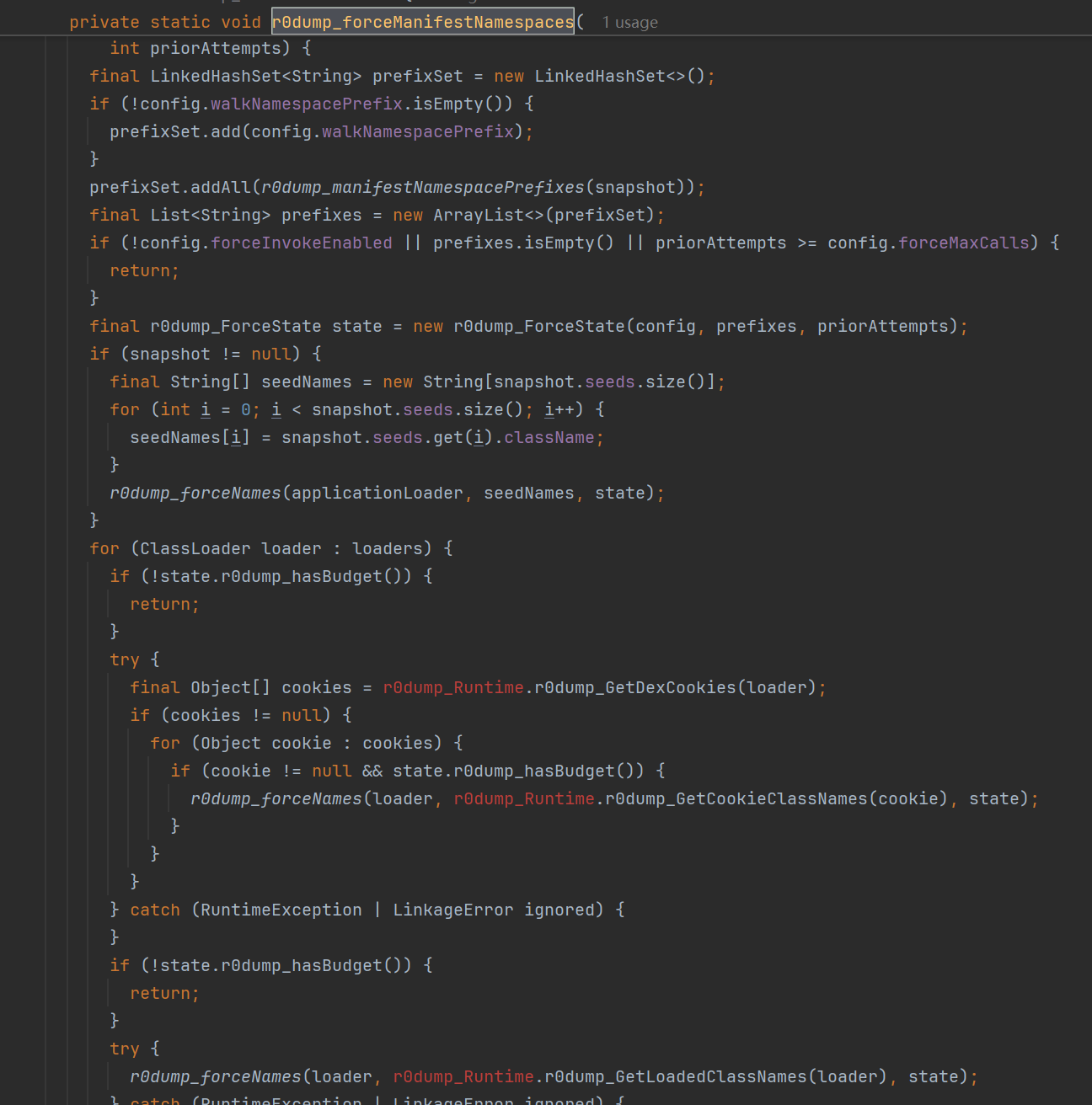This screenshot has height=1105, width=1092.
Task: Click the forceMaxCalls field
Action: coord(964,243)
